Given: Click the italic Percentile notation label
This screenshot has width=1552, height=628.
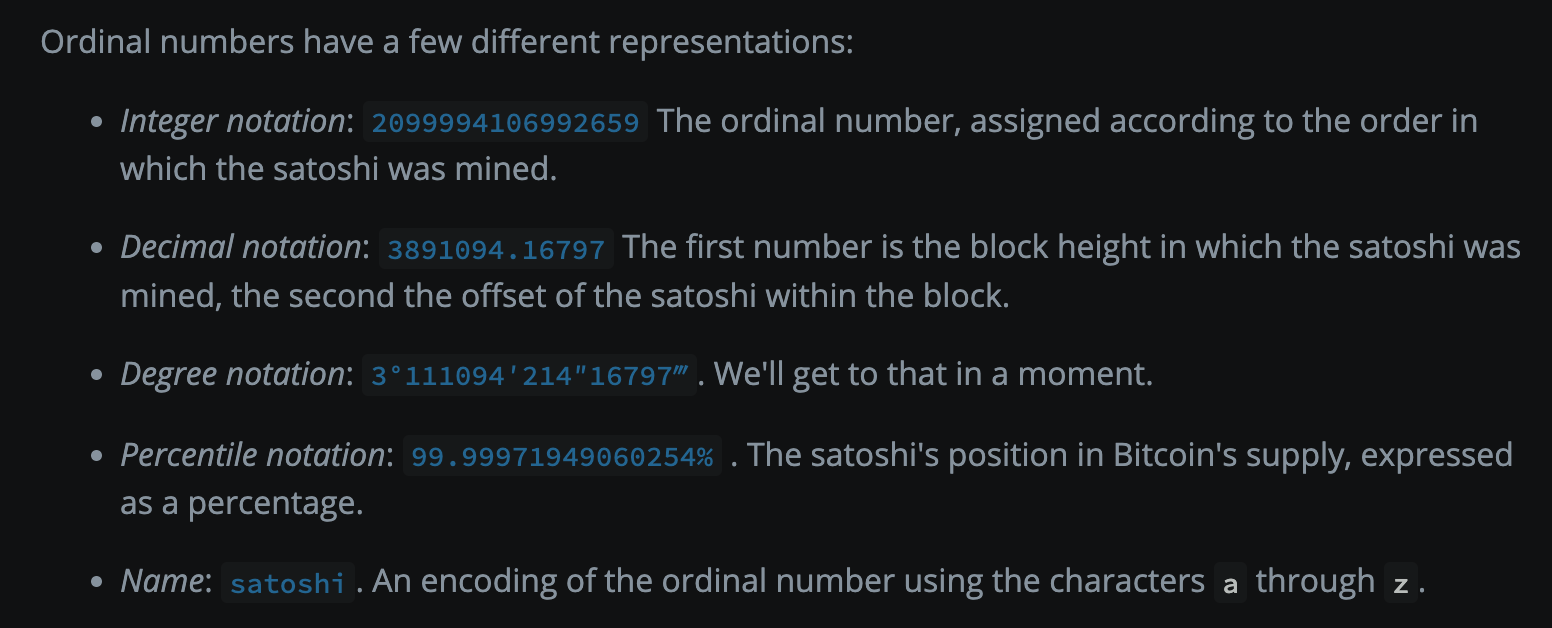Looking at the screenshot, I should pos(252,456).
